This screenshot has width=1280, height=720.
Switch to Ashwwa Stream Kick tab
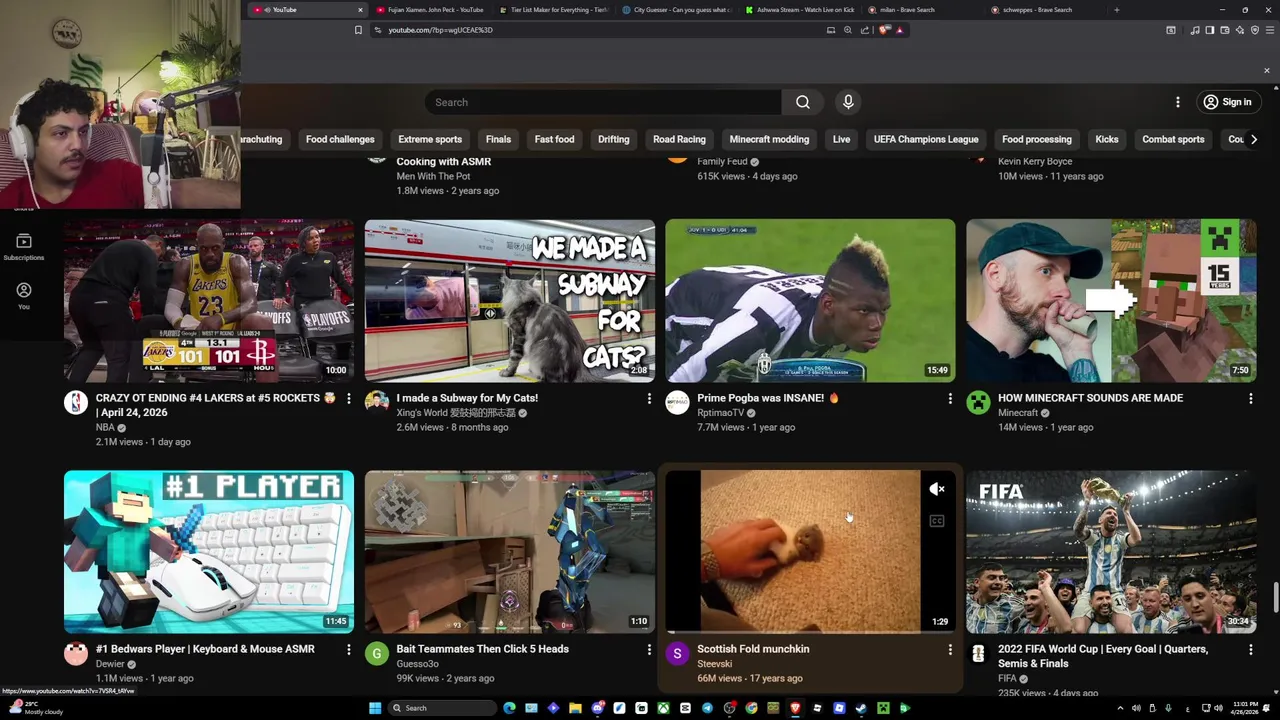[x=799, y=10]
